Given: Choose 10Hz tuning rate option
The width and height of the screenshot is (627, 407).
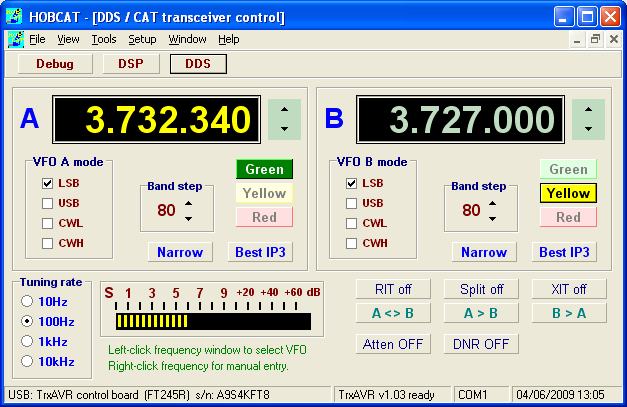Looking at the screenshot, I should coord(26,301).
